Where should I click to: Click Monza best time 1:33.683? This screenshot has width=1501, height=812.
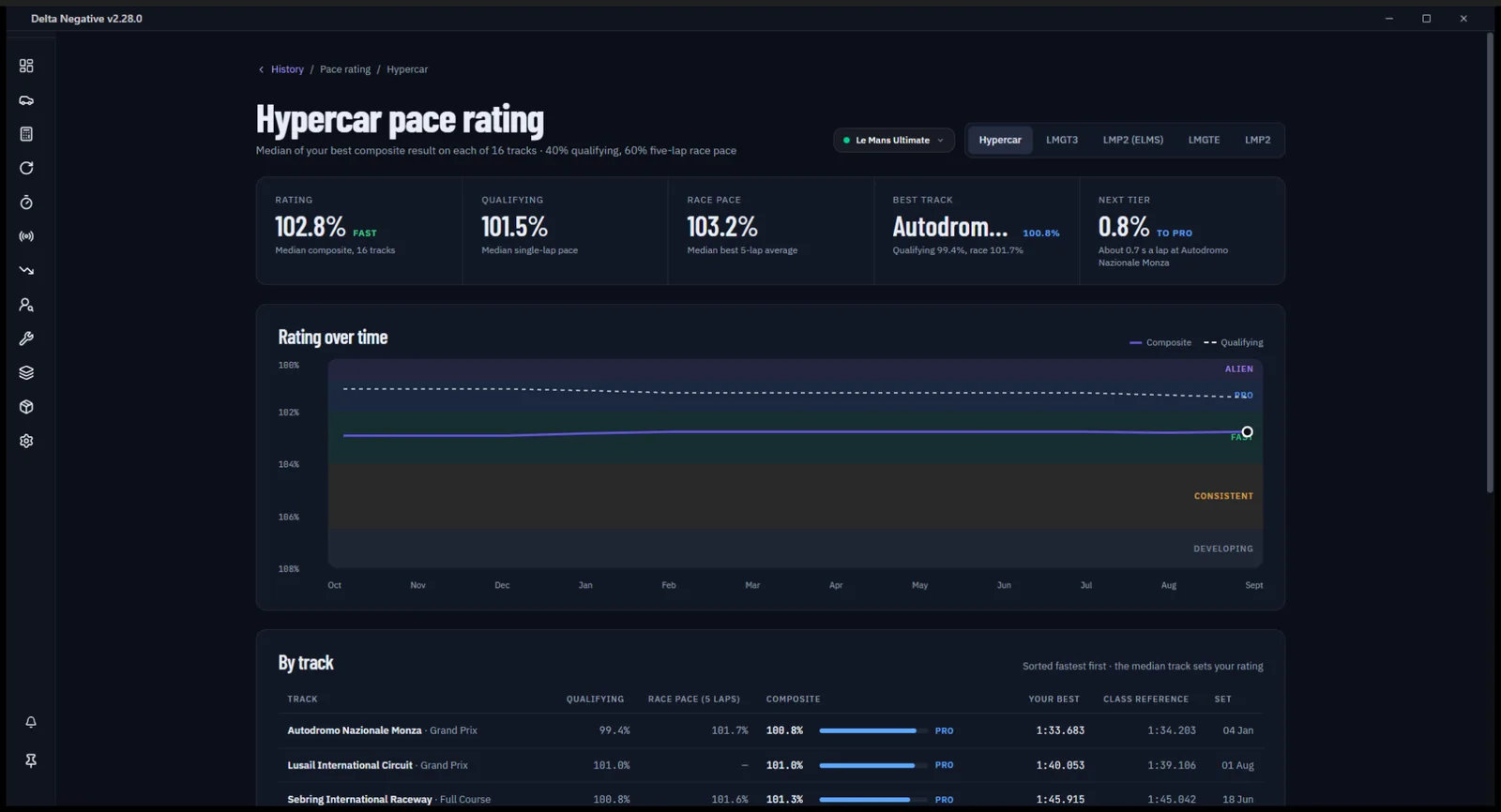tap(1060, 730)
